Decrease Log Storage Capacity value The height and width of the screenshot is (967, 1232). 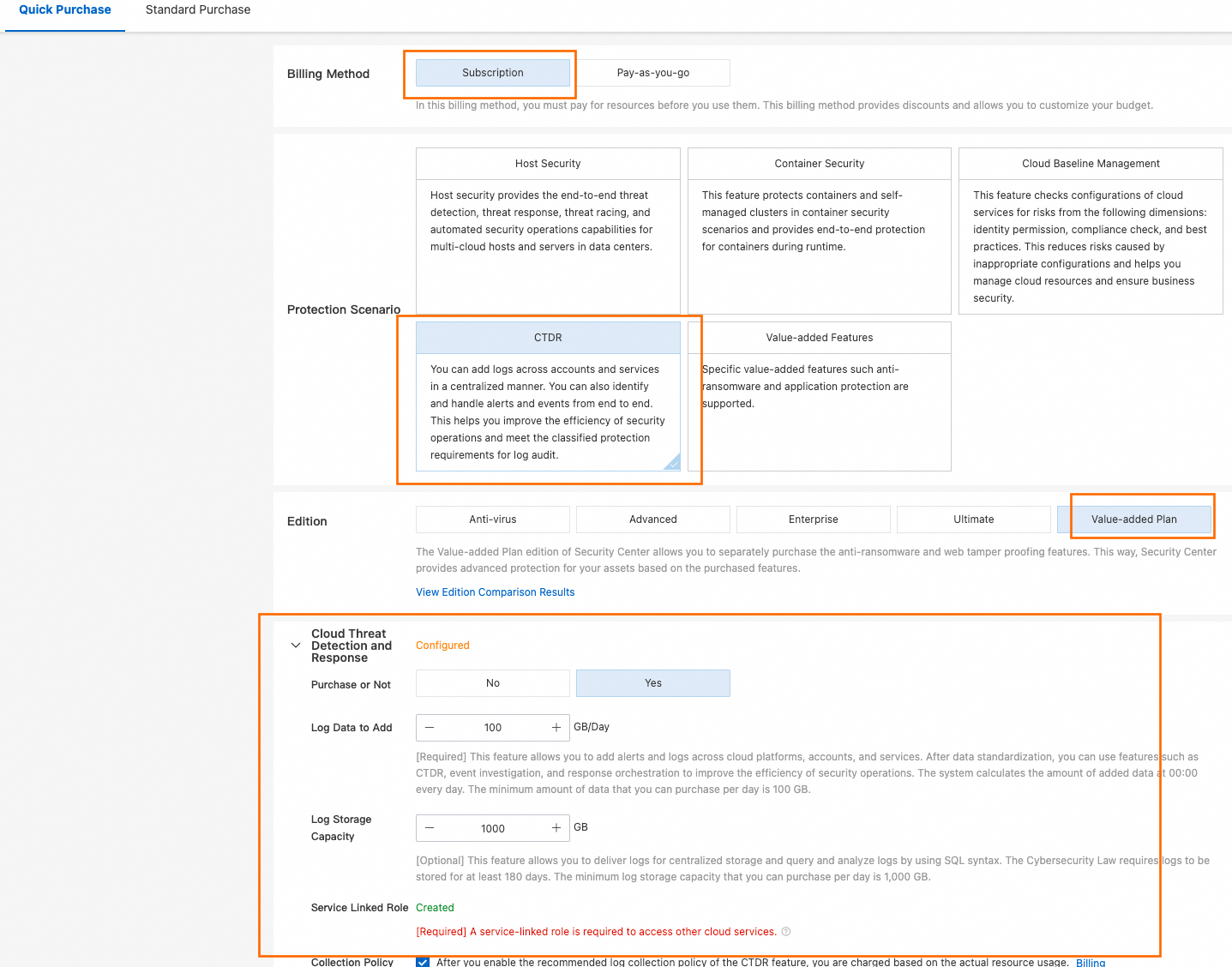coord(430,828)
